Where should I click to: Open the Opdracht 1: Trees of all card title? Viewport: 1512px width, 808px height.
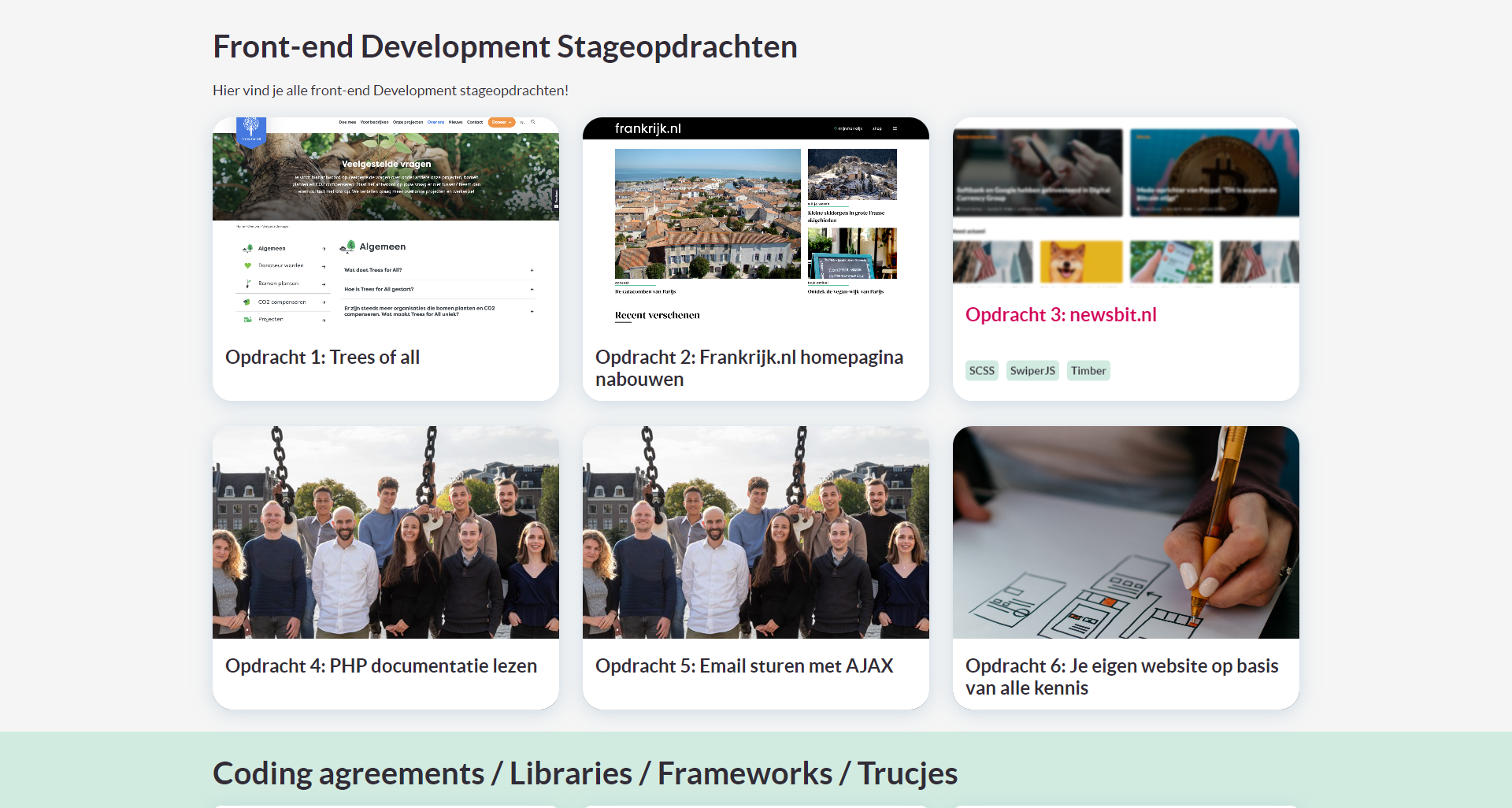tap(322, 357)
